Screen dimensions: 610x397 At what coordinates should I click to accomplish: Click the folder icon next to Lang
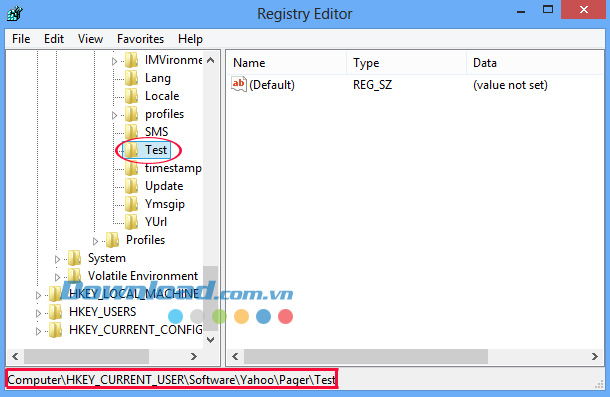[x=131, y=78]
